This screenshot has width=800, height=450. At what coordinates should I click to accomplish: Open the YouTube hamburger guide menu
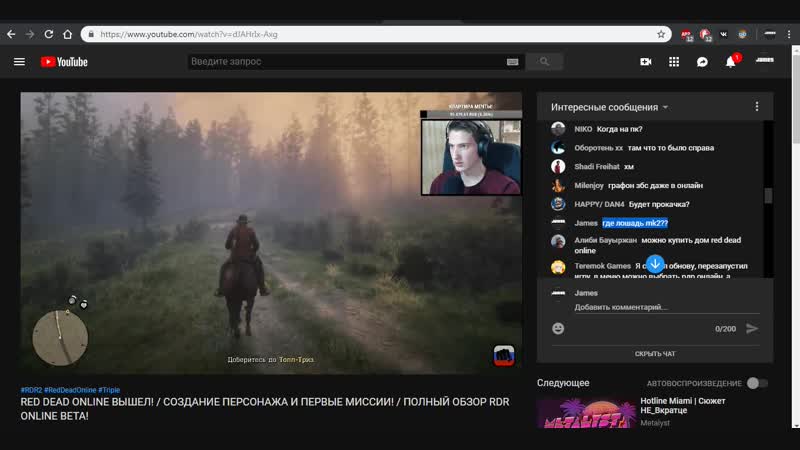(x=19, y=62)
